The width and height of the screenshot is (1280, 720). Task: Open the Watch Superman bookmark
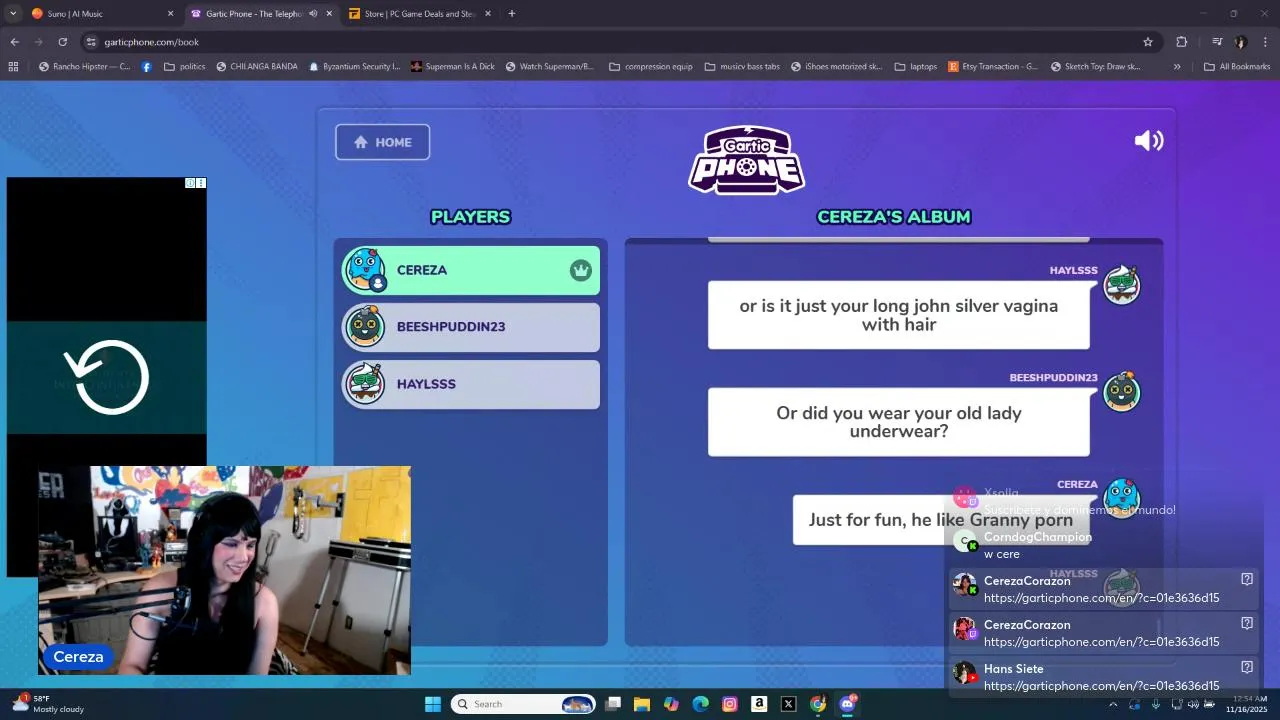coord(549,67)
